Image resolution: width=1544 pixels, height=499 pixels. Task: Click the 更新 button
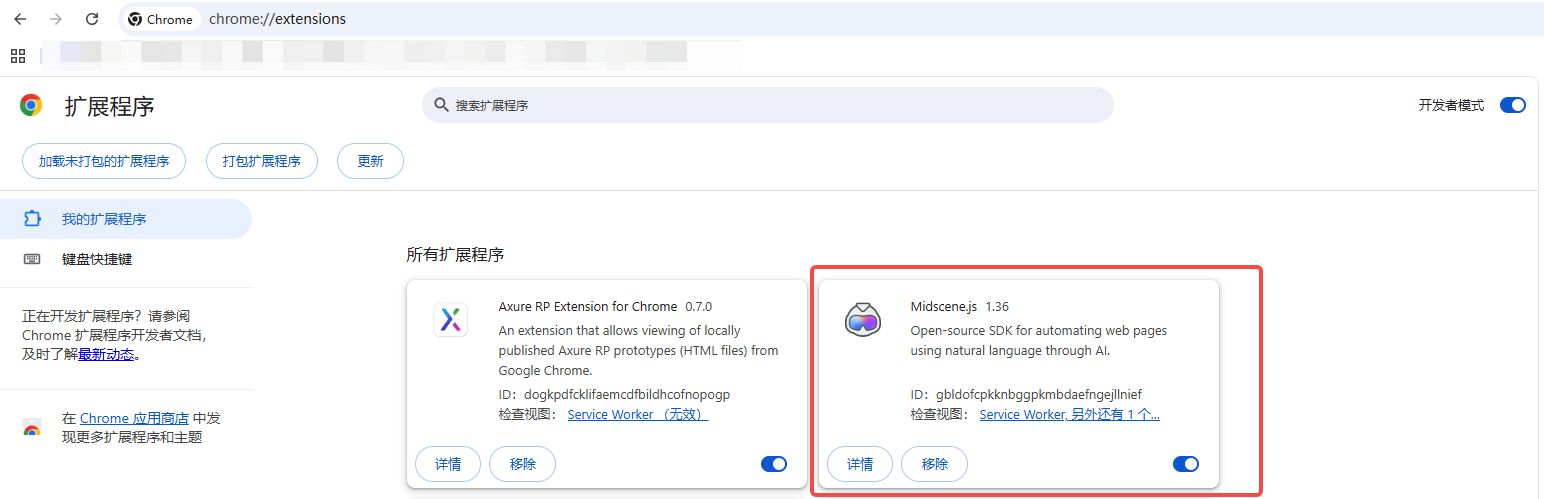click(370, 161)
